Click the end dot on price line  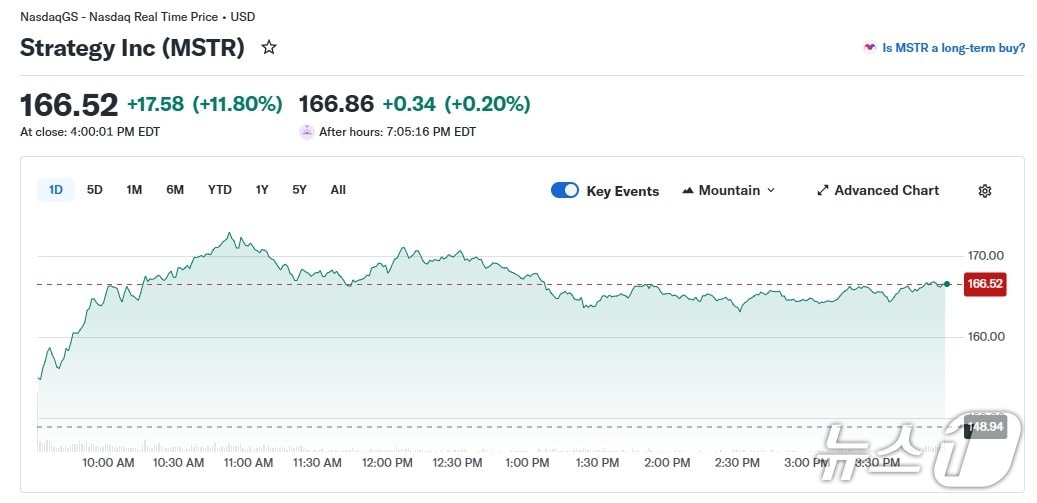946,284
